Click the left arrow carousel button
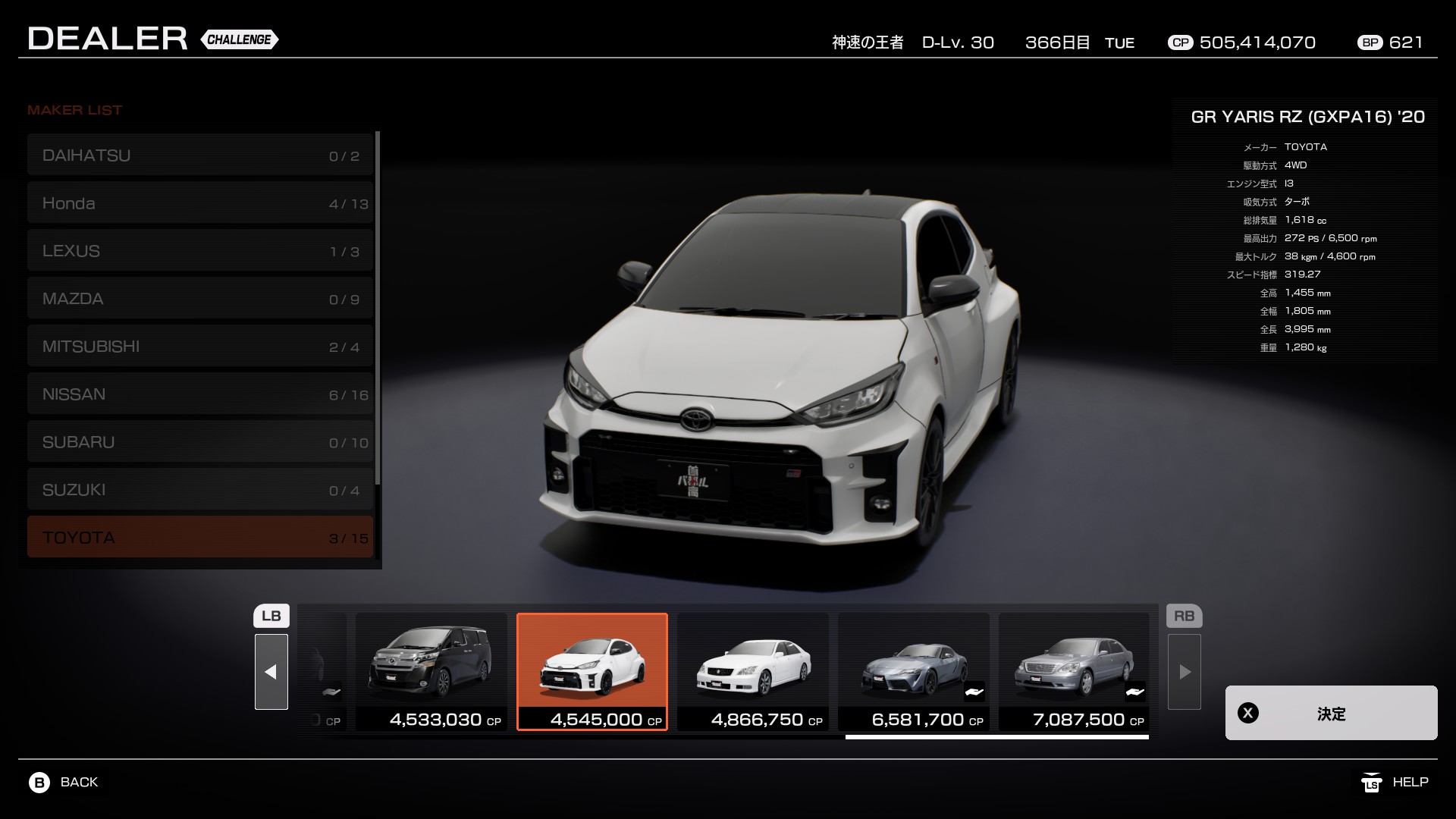1456x819 pixels. 271,672
